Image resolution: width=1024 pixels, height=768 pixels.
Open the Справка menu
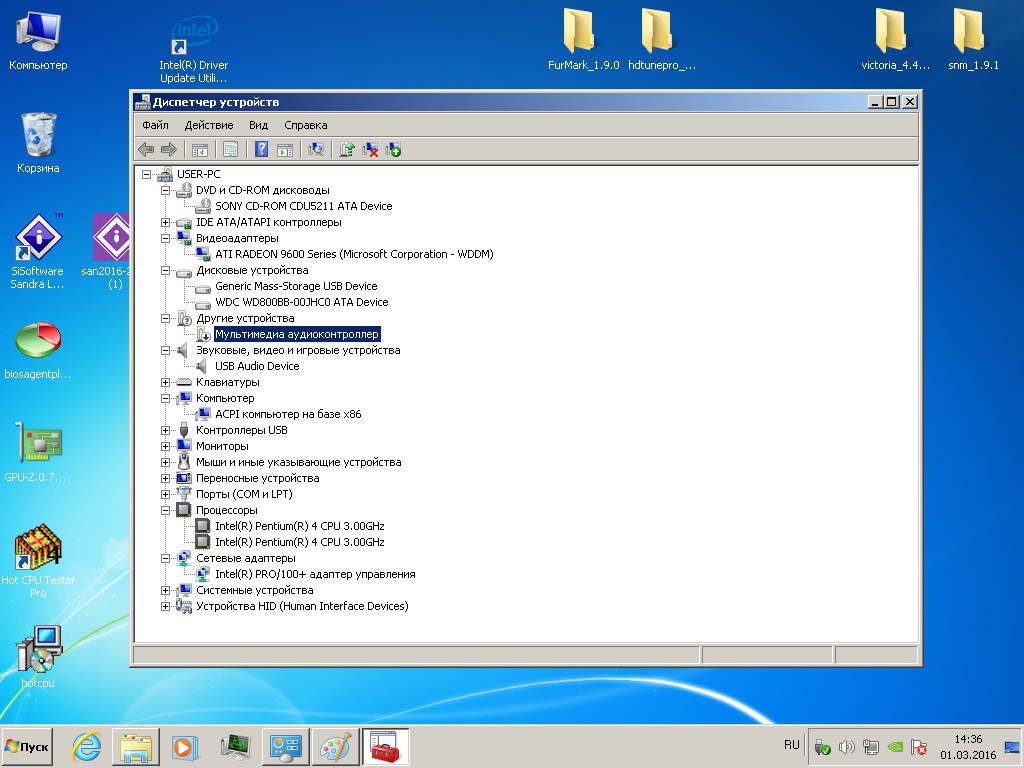[x=306, y=125]
